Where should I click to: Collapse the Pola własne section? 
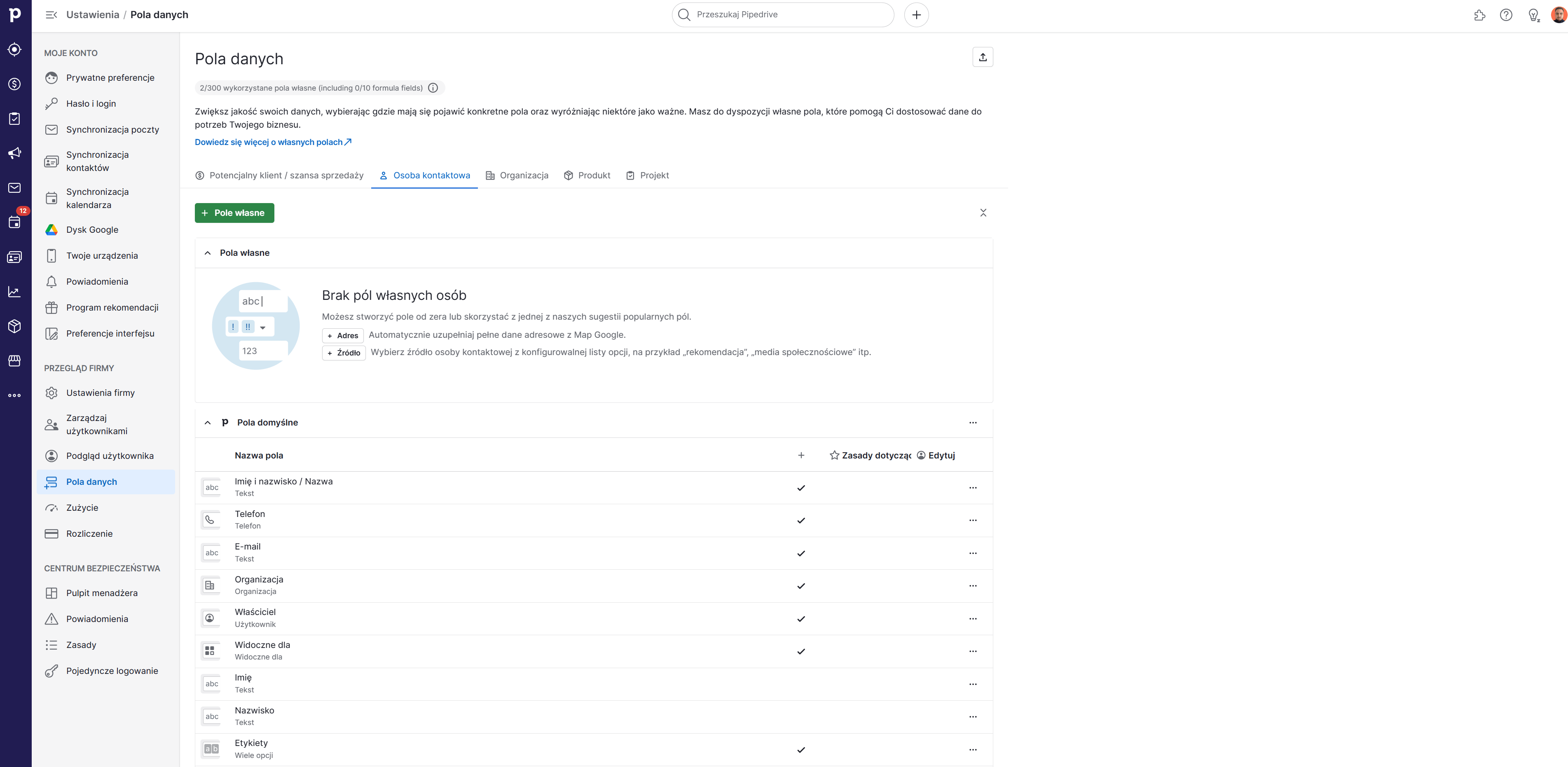coord(208,253)
